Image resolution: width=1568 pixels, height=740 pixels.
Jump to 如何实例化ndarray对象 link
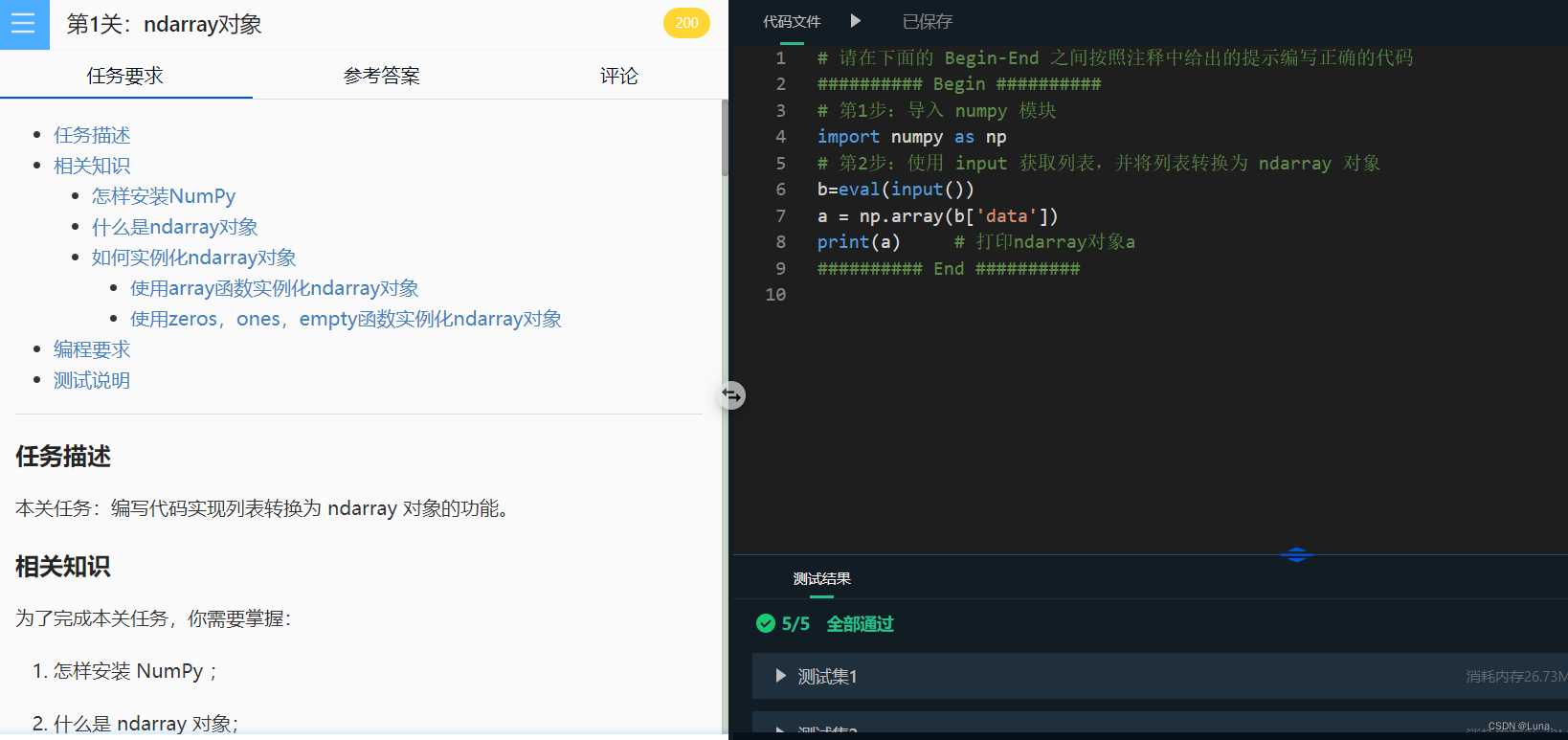(x=194, y=258)
